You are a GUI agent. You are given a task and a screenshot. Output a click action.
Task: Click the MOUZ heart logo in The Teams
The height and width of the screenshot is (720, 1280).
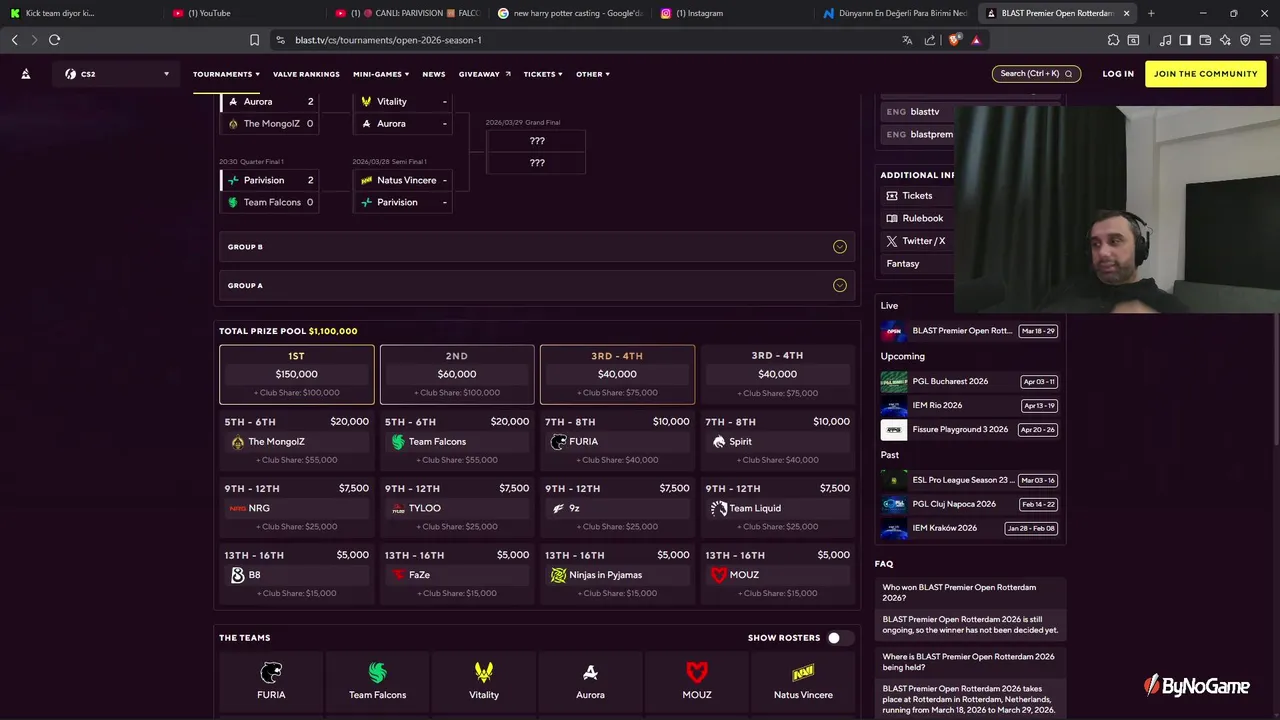coord(697,672)
